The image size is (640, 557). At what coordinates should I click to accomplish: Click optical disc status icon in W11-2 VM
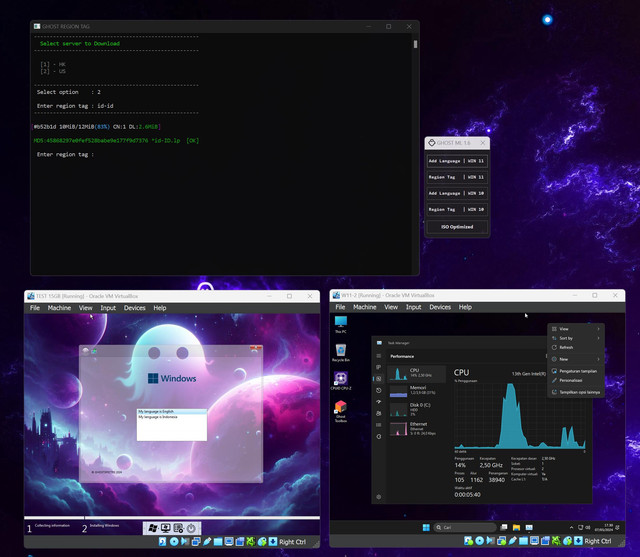click(480, 541)
